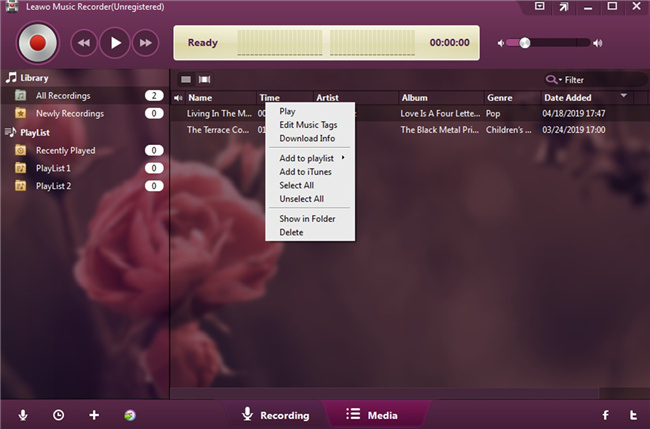Switch to list view layout icon
Screen dimensions: 650x429
186,79
